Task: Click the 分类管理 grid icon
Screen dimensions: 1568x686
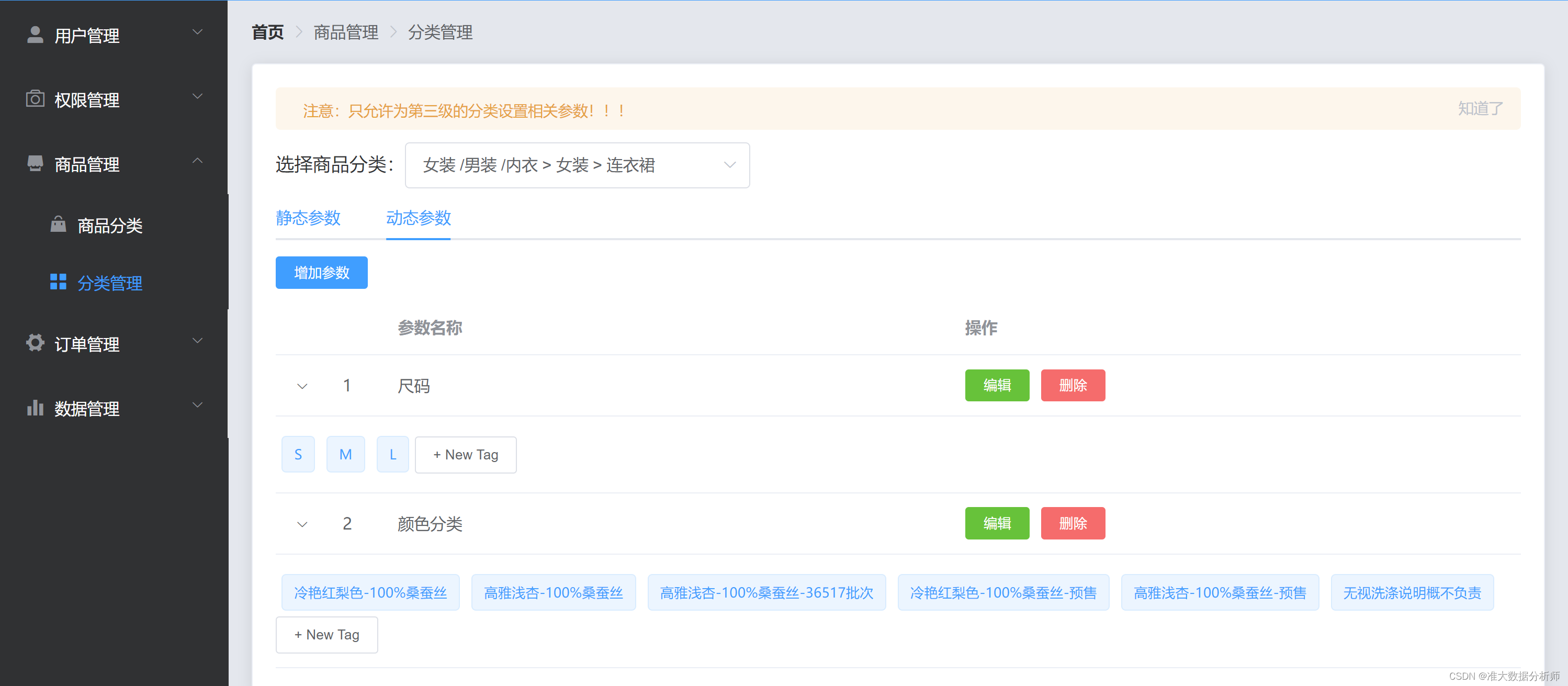Action: pos(58,281)
